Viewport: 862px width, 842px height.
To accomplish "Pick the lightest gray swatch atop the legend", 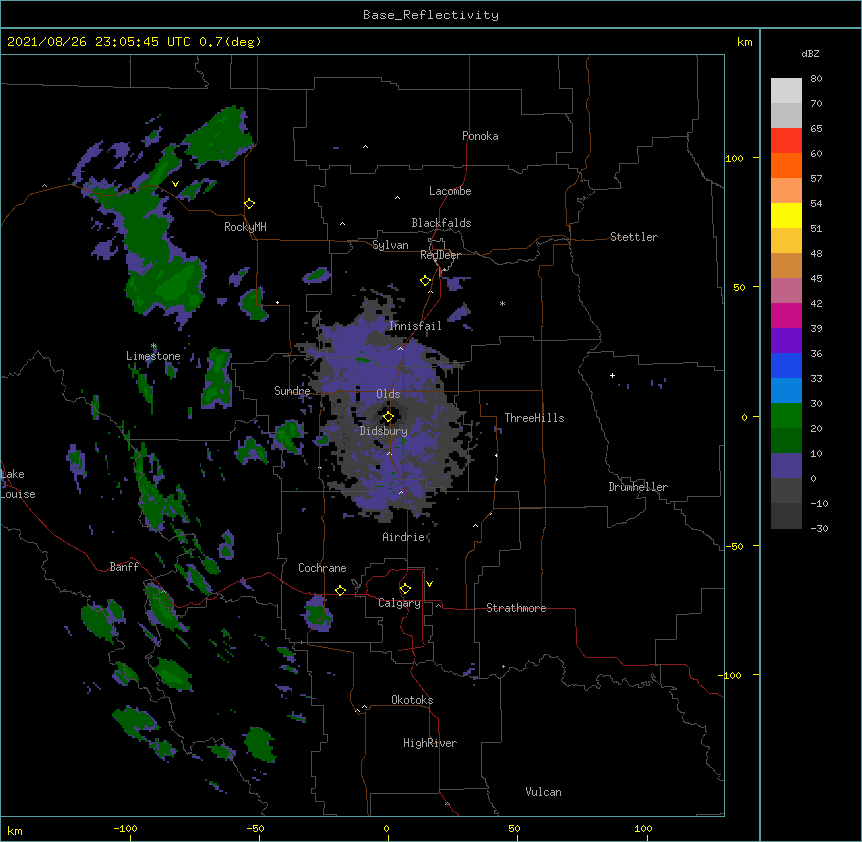I will point(786,91).
